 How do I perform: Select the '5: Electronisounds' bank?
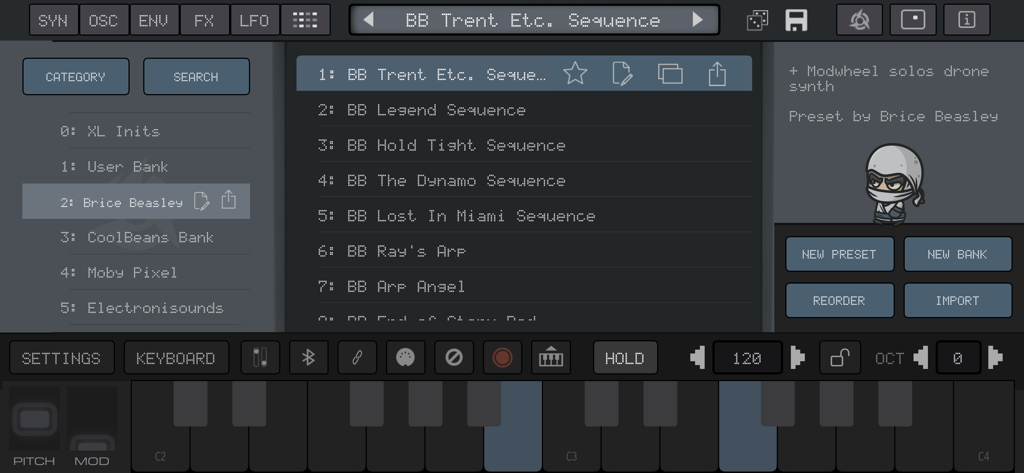(x=136, y=307)
